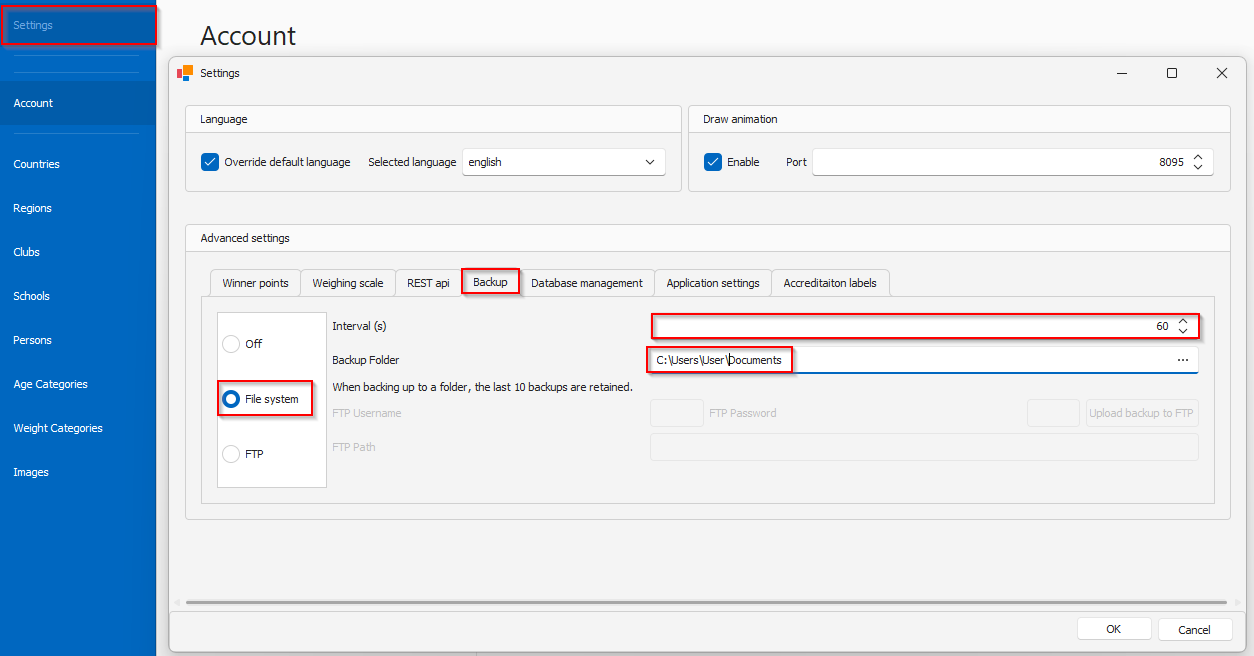Image resolution: width=1254 pixels, height=656 pixels.
Task: Open Images in the left sidebar
Action: [x=78, y=472]
